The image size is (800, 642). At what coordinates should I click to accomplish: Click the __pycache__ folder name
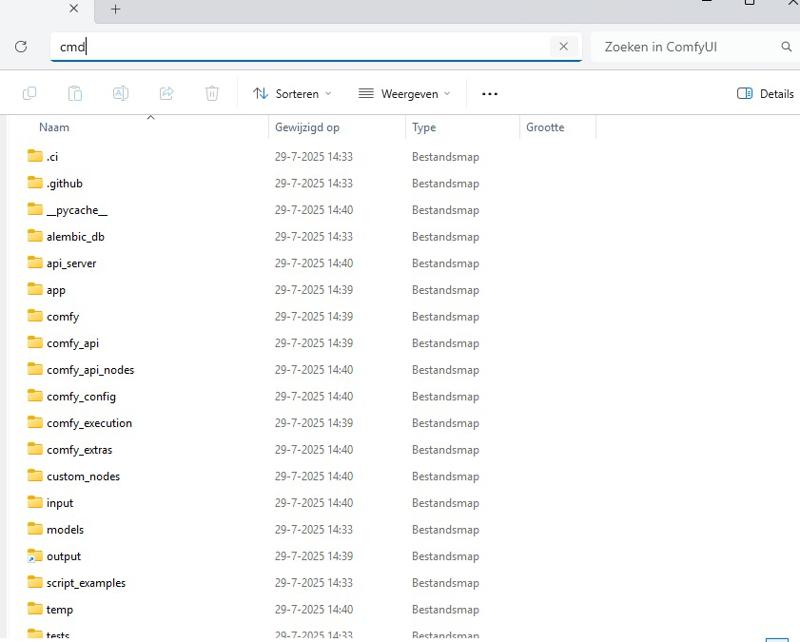pos(77,210)
